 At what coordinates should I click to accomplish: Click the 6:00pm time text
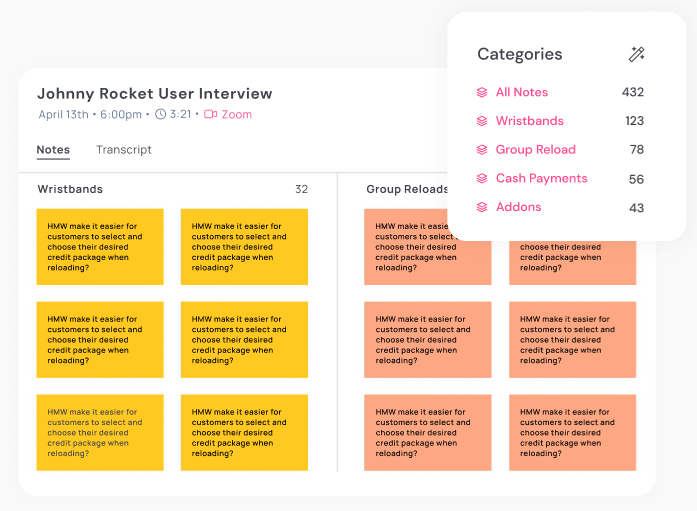(x=121, y=115)
